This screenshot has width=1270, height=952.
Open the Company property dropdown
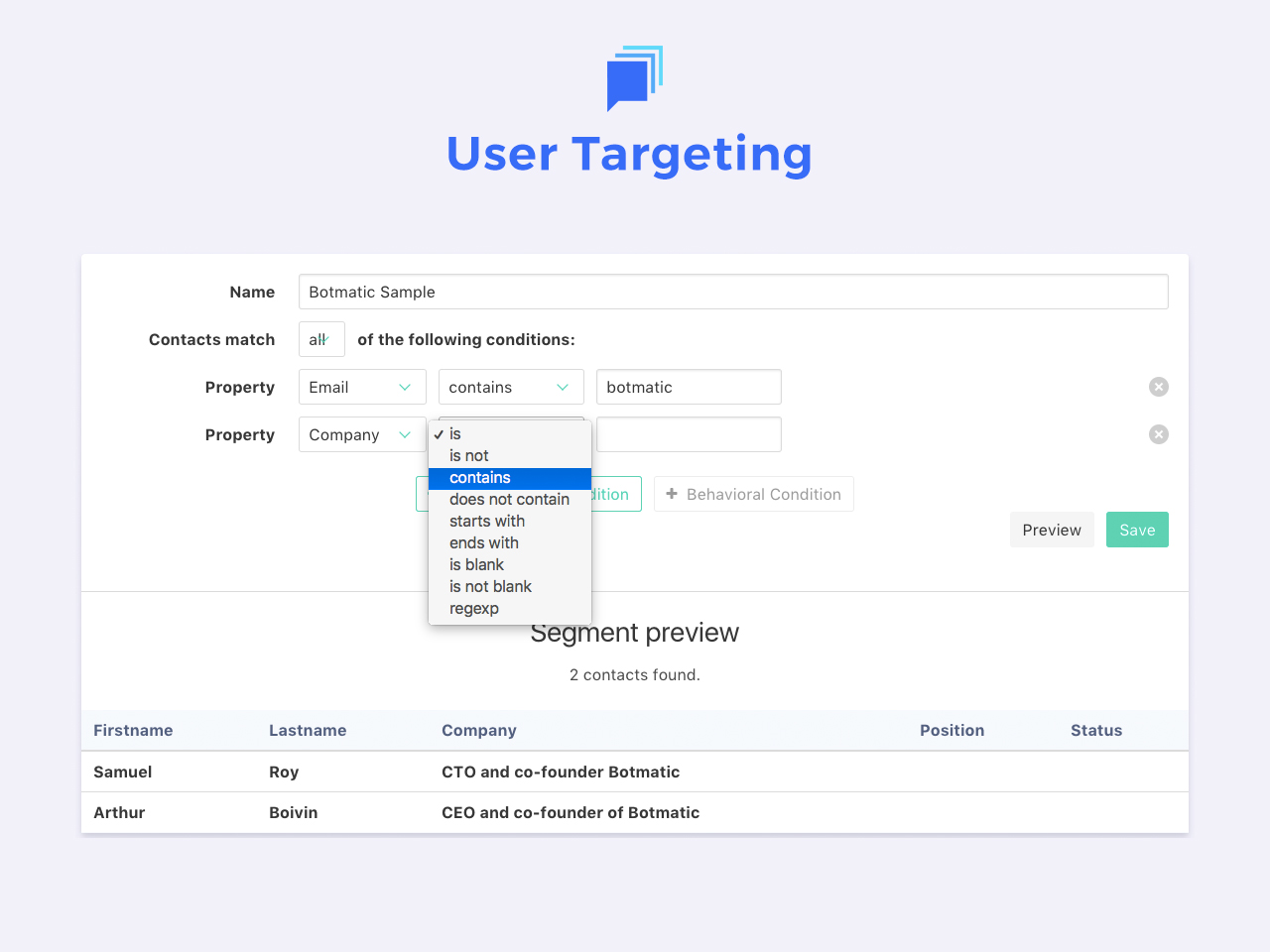pos(362,434)
